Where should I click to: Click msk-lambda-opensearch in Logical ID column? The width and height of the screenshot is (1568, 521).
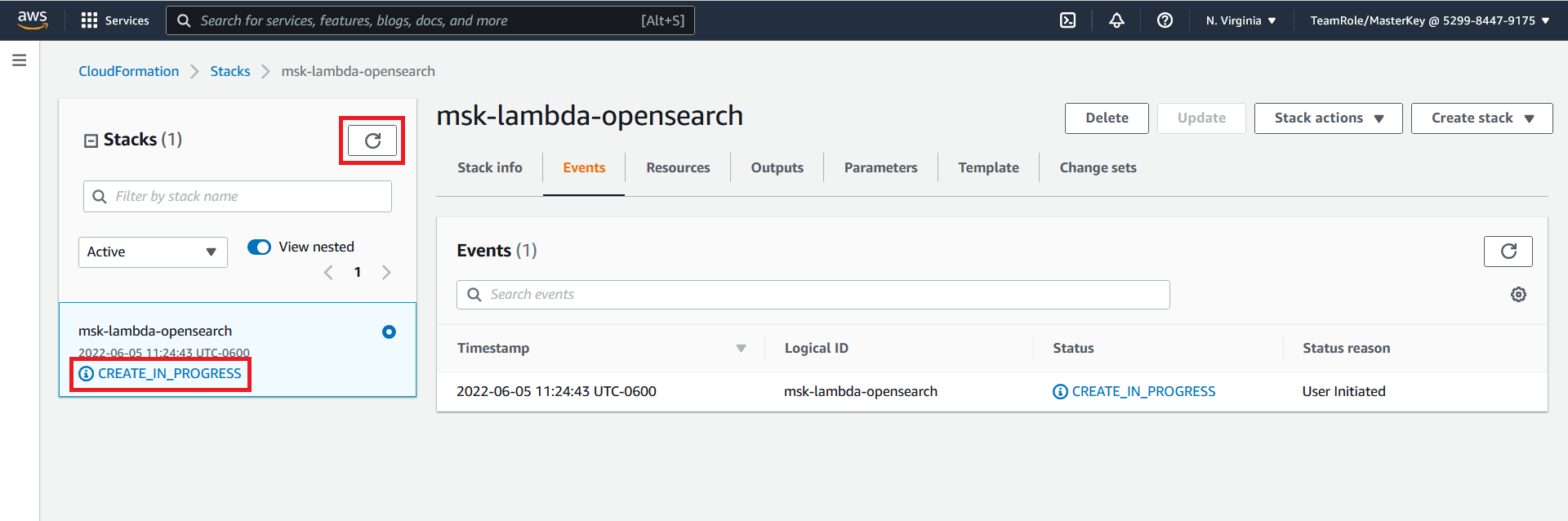861,392
